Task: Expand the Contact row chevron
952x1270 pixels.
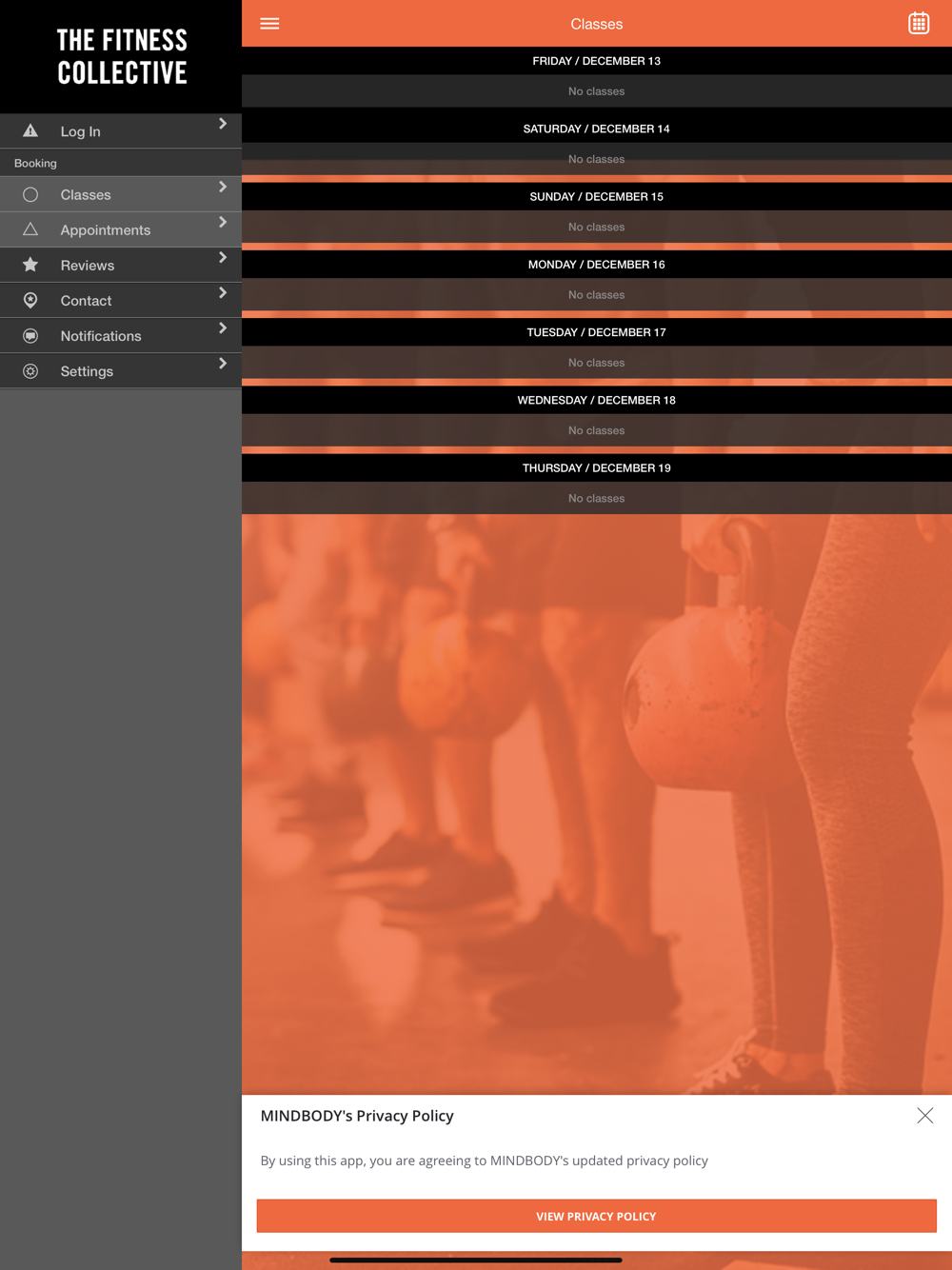Action: [x=223, y=293]
